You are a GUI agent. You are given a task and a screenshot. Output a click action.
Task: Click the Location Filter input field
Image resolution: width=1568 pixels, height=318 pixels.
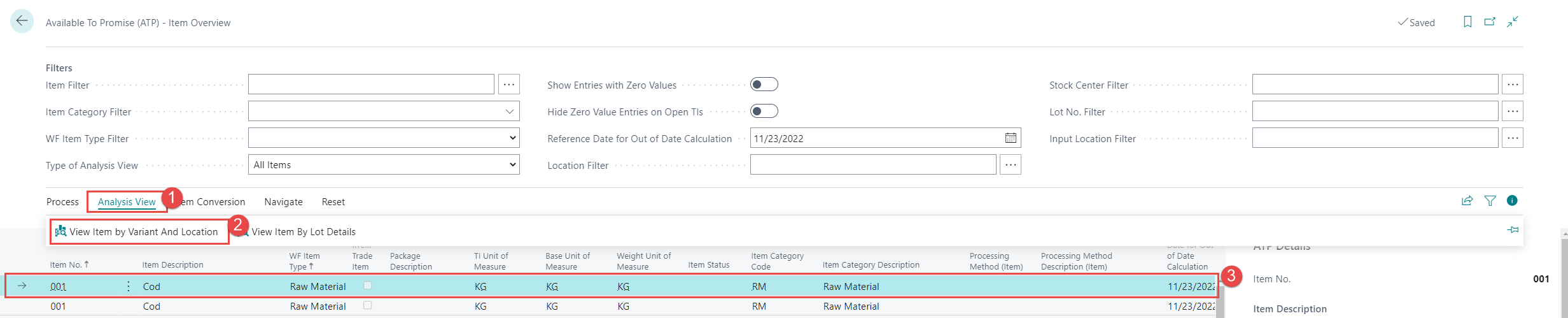[x=872, y=165]
